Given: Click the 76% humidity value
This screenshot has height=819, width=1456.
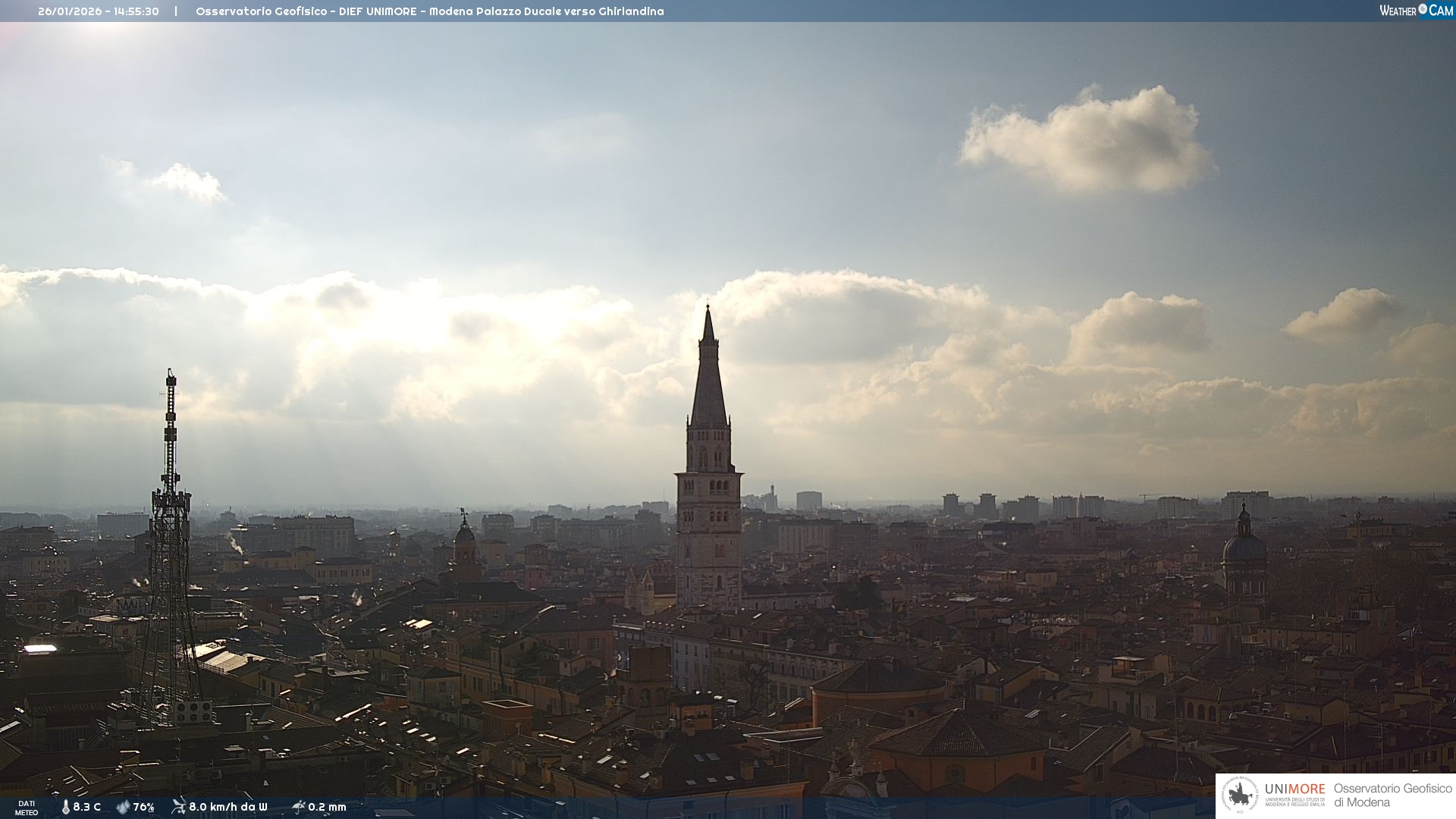Looking at the screenshot, I should 143,807.
